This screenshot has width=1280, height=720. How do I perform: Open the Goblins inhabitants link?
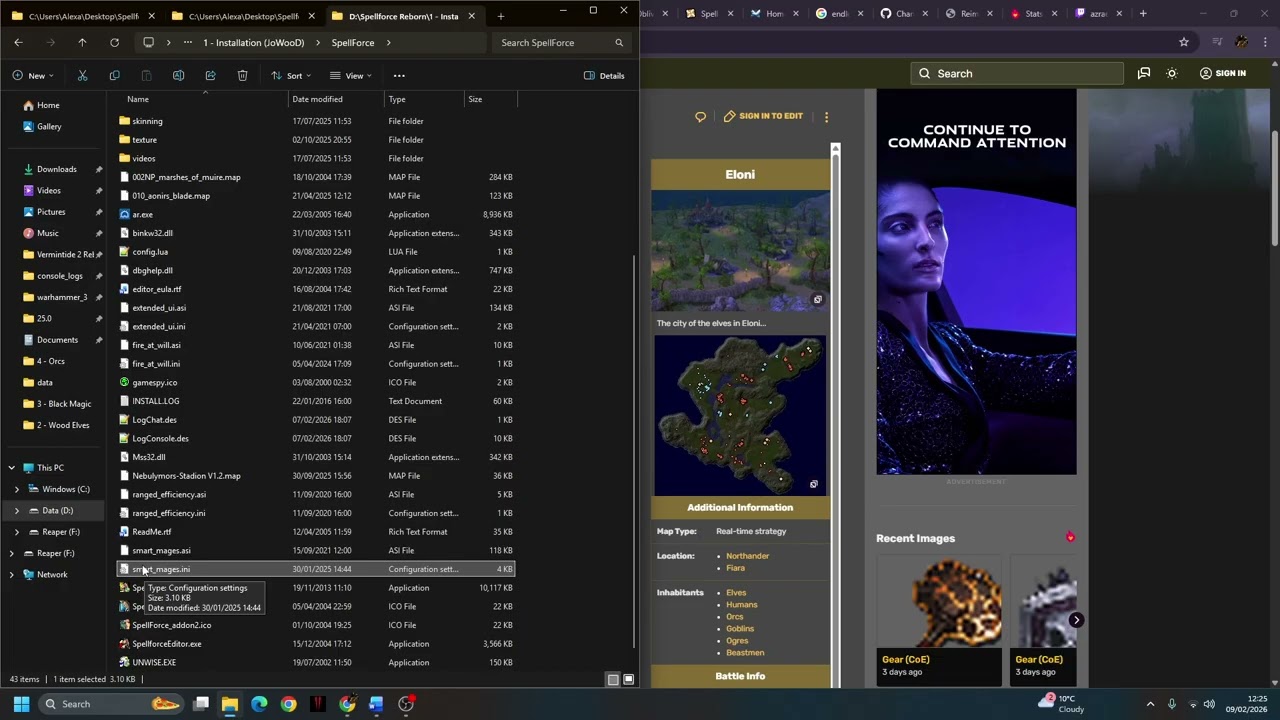point(740,629)
